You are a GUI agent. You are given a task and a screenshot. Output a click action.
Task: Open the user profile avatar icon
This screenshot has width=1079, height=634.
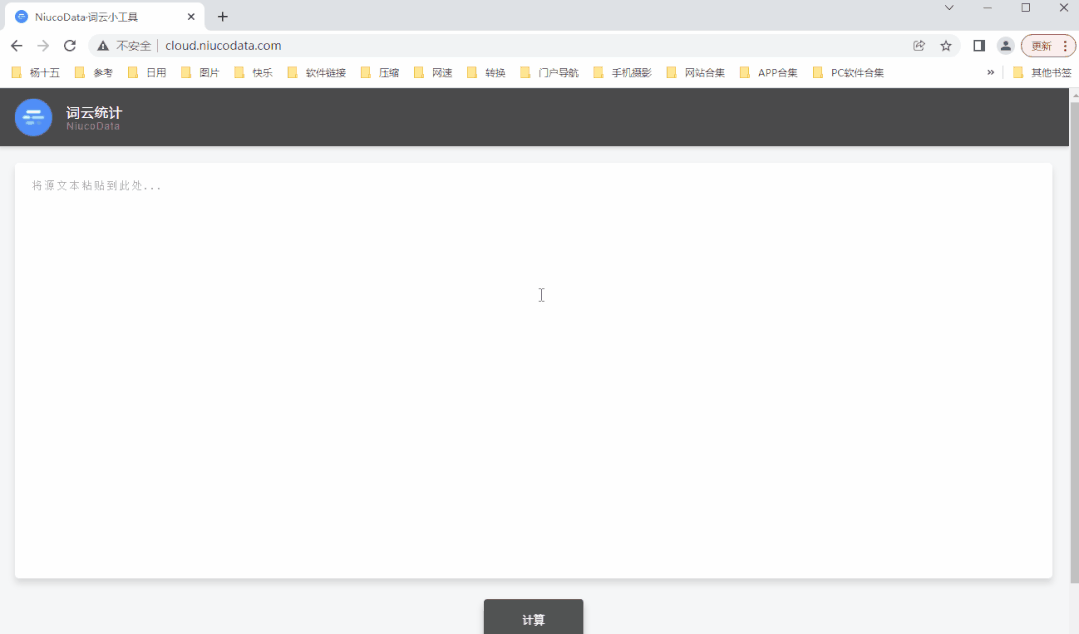point(1006,46)
